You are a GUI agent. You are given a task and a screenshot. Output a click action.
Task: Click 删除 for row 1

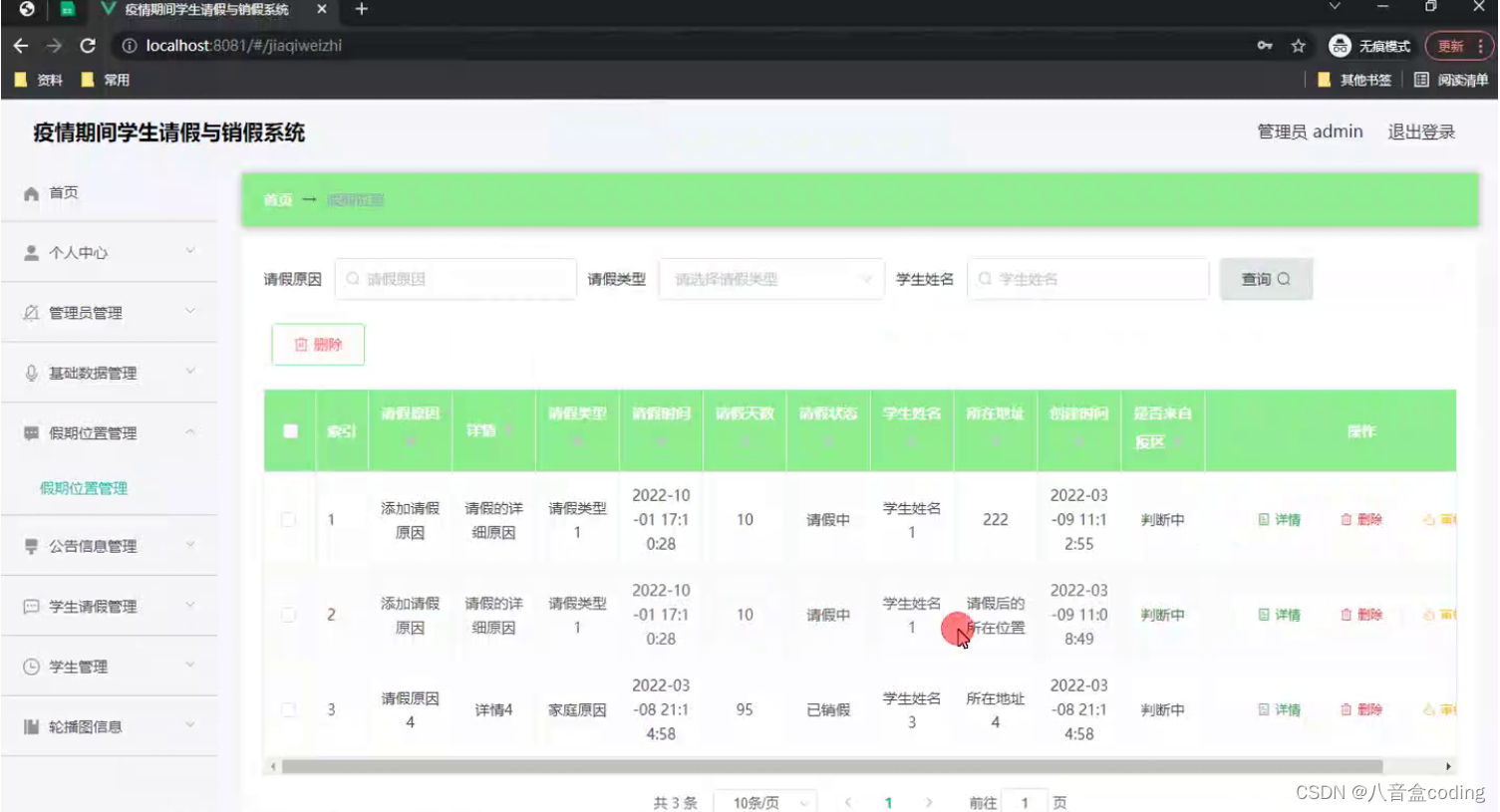(x=1361, y=520)
